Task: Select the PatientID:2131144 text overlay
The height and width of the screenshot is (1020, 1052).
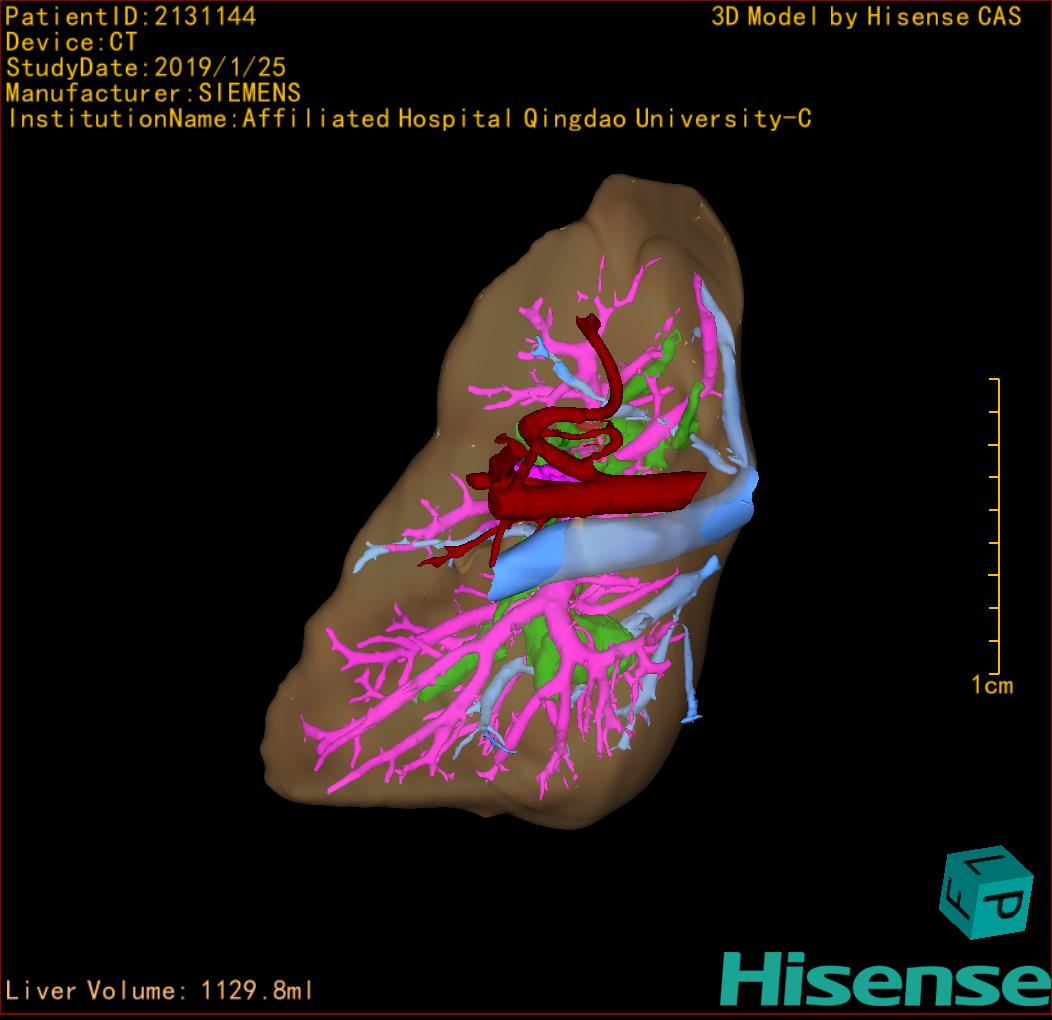Action: (x=131, y=16)
